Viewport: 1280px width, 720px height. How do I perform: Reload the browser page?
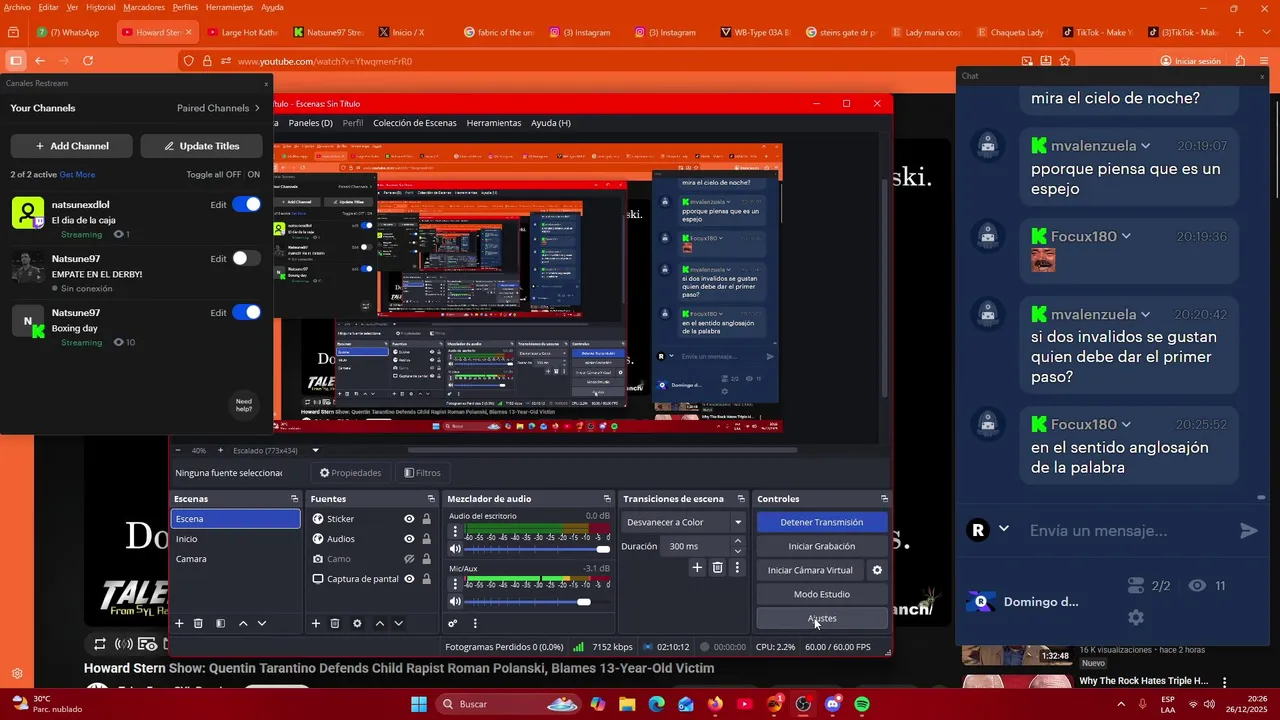point(88,61)
